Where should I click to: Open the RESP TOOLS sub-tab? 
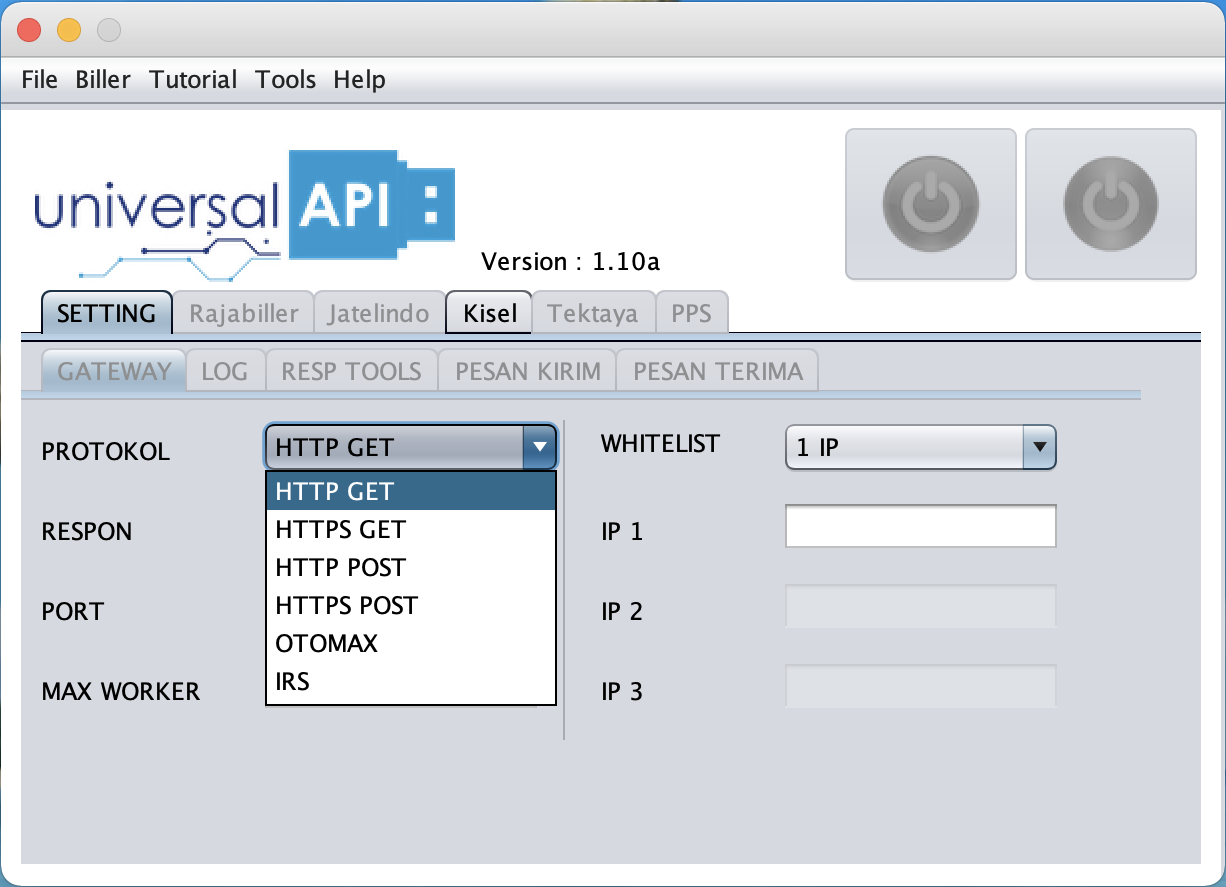coord(351,371)
